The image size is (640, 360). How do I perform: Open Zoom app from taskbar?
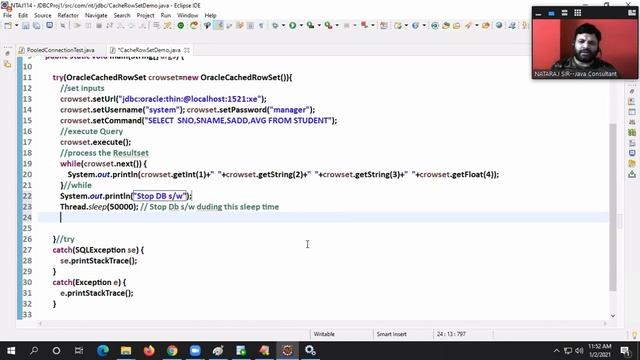[195, 351]
